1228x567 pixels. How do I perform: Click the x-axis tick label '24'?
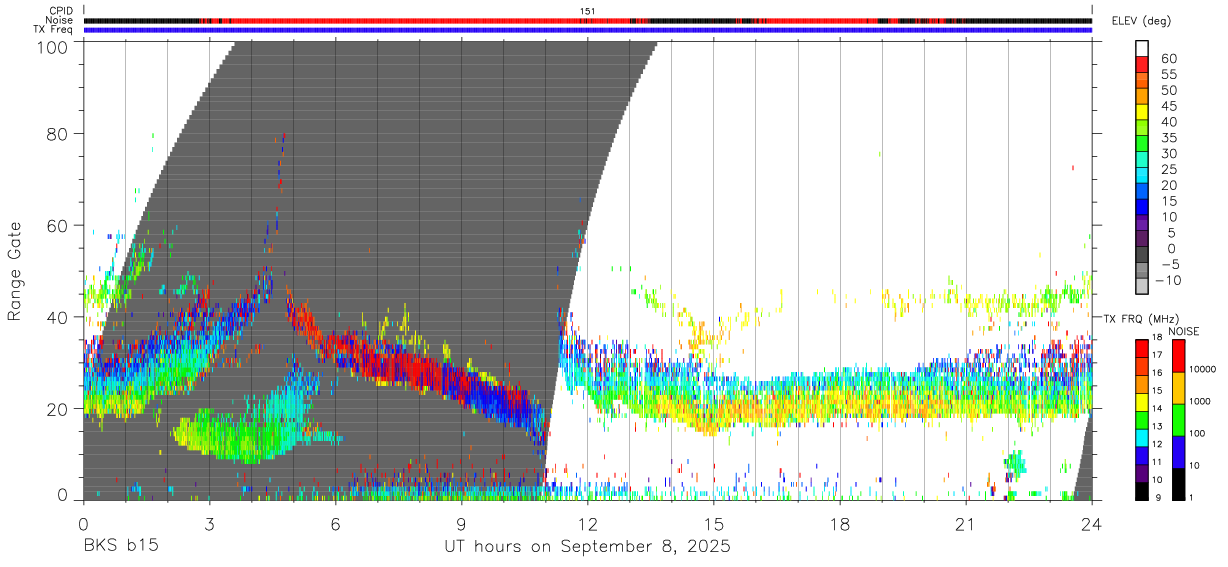click(x=1092, y=524)
